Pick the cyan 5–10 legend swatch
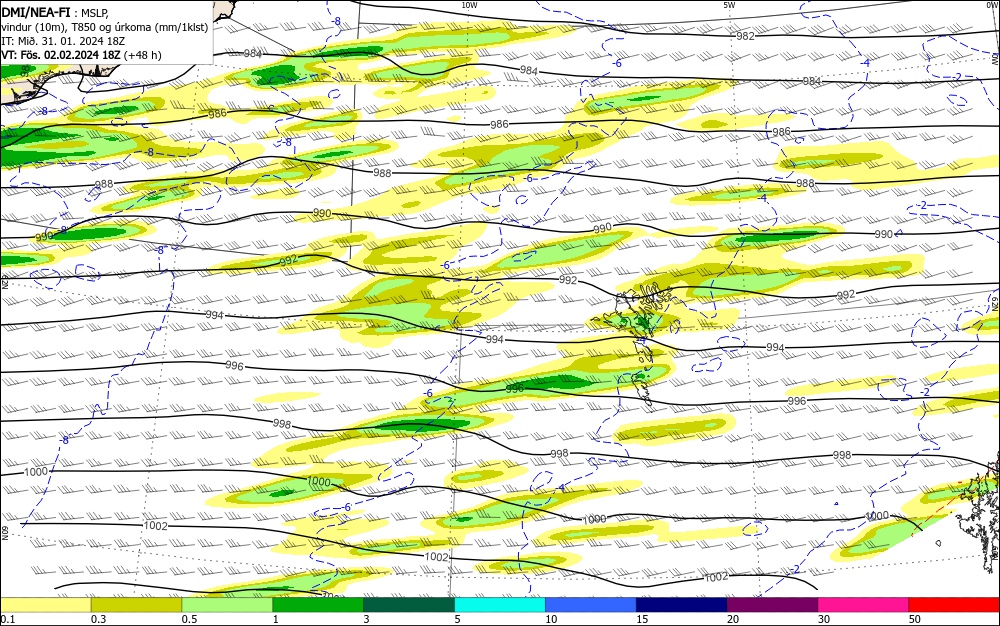 click(x=500, y=605)
